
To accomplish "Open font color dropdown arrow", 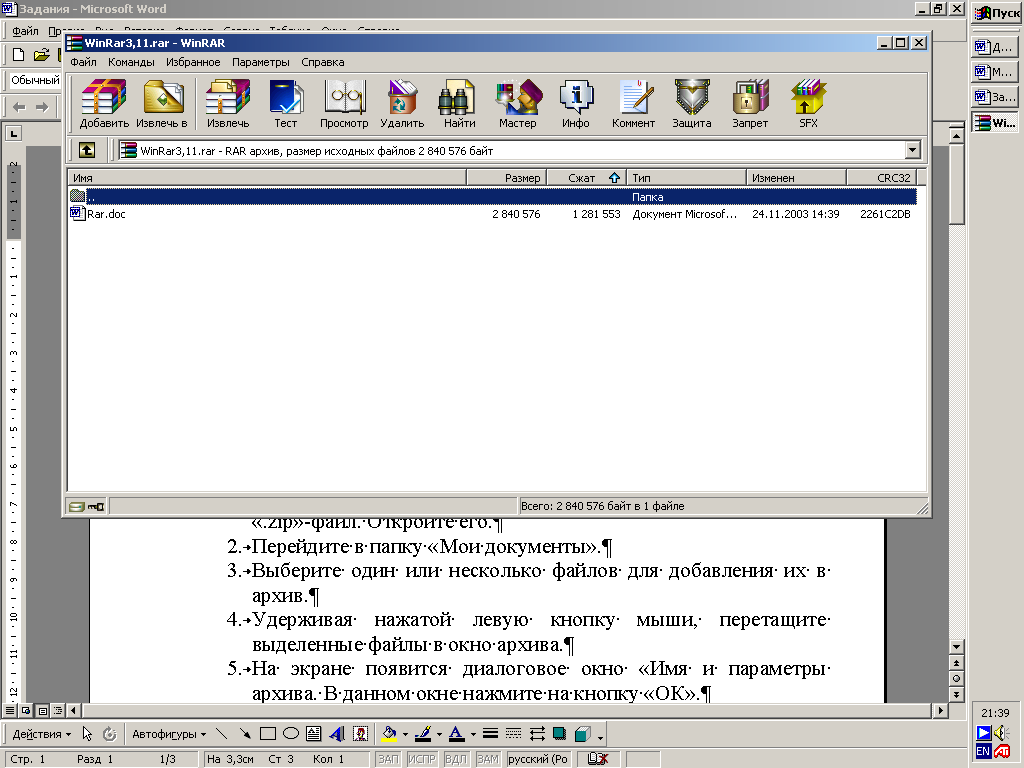I will click(473, 734).
